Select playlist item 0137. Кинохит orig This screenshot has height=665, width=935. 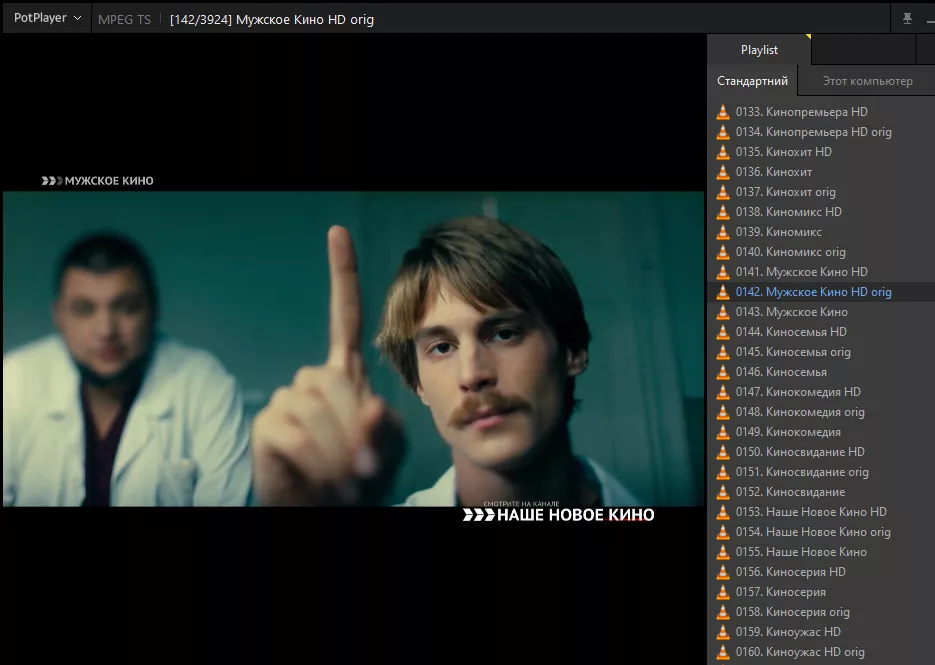pyautogui.click(x=821, y=192)
